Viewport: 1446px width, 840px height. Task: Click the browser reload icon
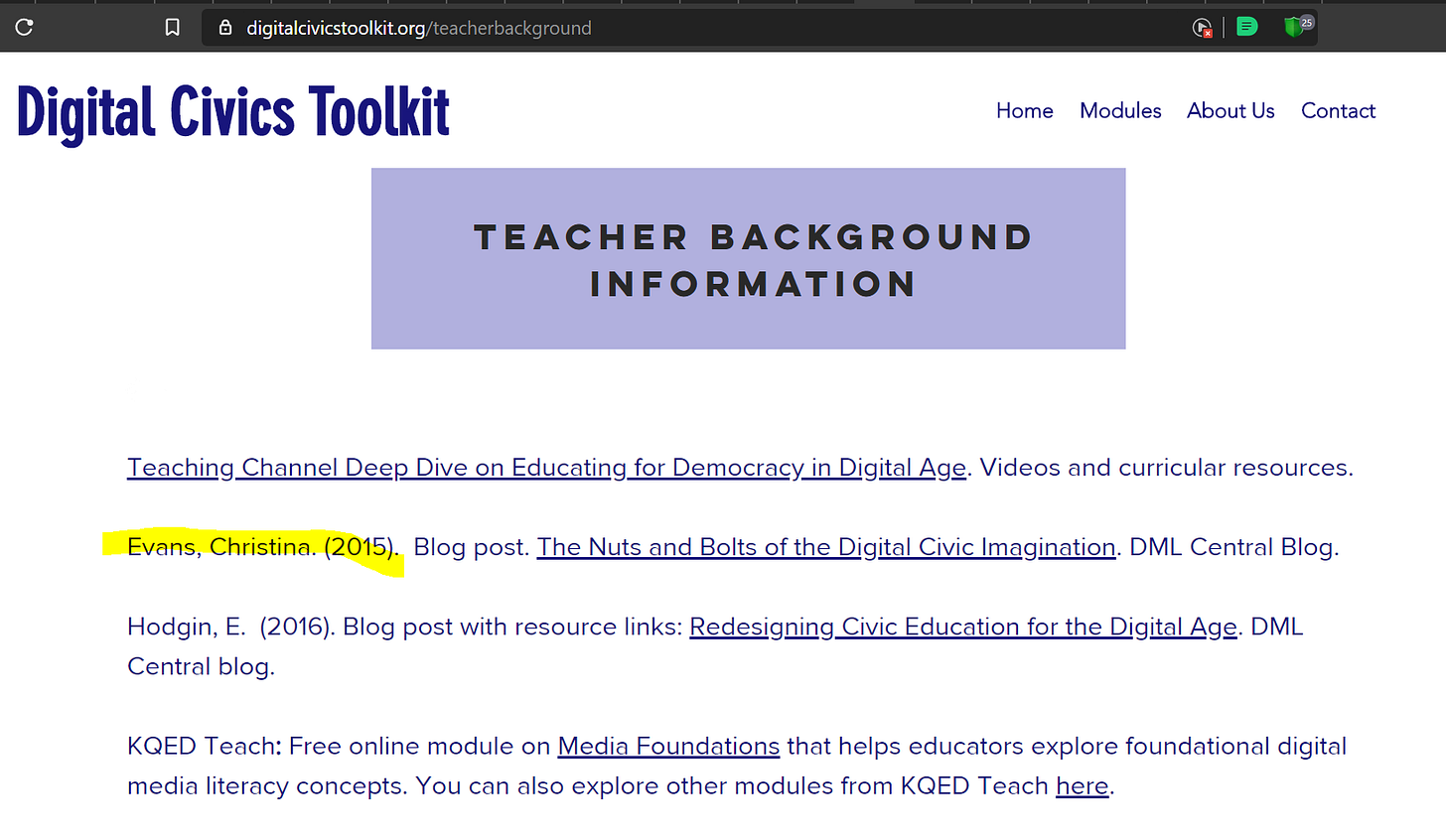point(24,27)
